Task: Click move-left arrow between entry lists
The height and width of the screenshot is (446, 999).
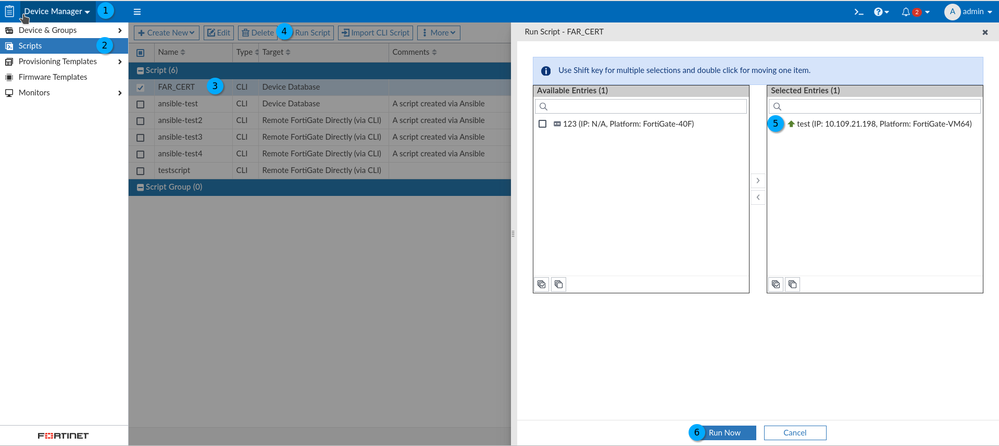Action: (x=758, y=198)
